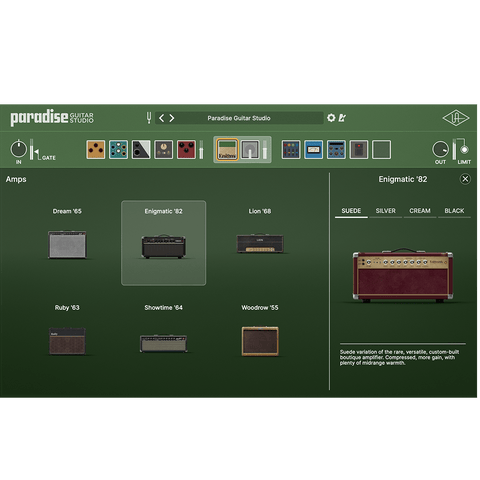Select the gray red-light effect slot
The image size is (480, 480).
pyautogui.click(x=359, y=149)
